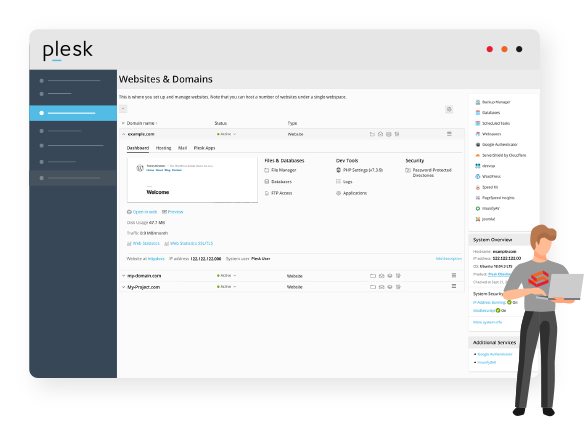584x424 pixels.
Task: Click the folder icon in My-Project.com row
Action: (x=373, y=287)
